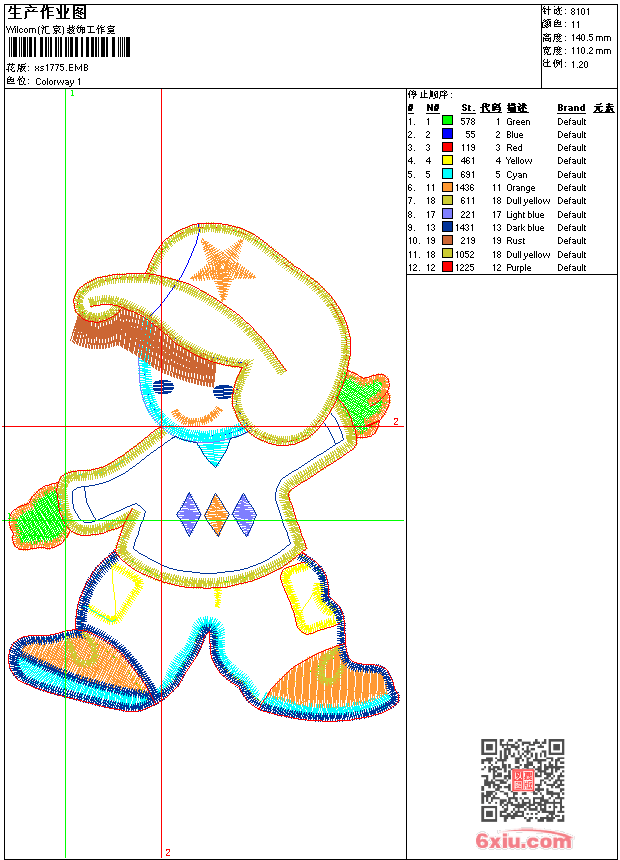Click the color count value 11 in header
Image resolution: width=620 pixels, height=860 pixels.
pyautogui.click(x=576, y=25)
